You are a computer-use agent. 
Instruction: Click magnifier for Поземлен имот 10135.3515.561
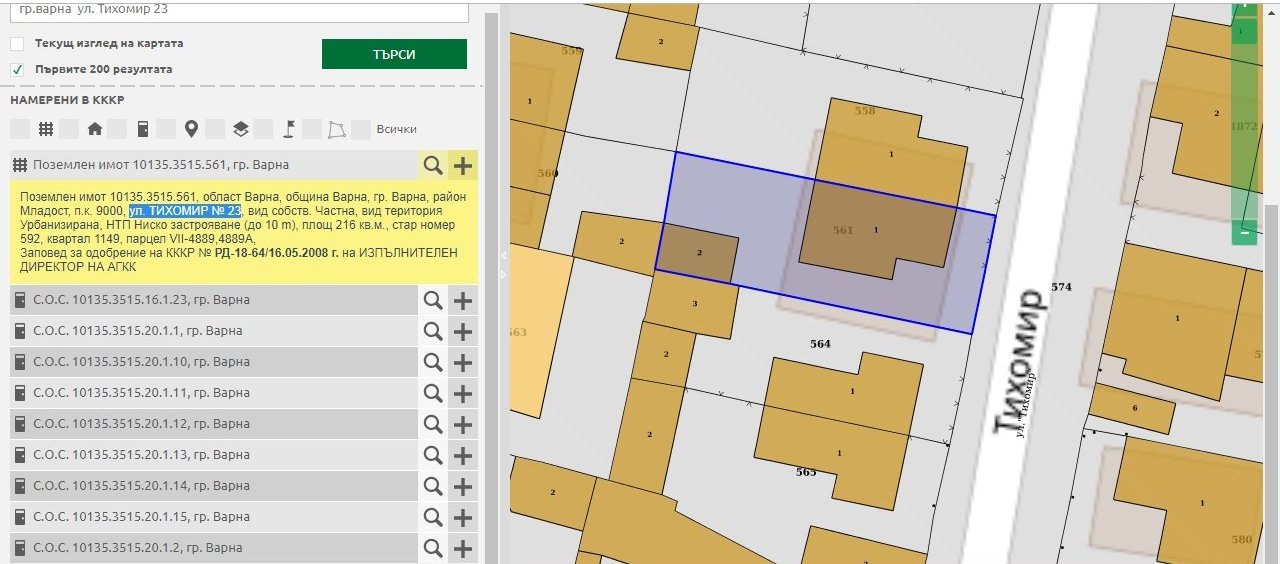(x=432, y=165)
